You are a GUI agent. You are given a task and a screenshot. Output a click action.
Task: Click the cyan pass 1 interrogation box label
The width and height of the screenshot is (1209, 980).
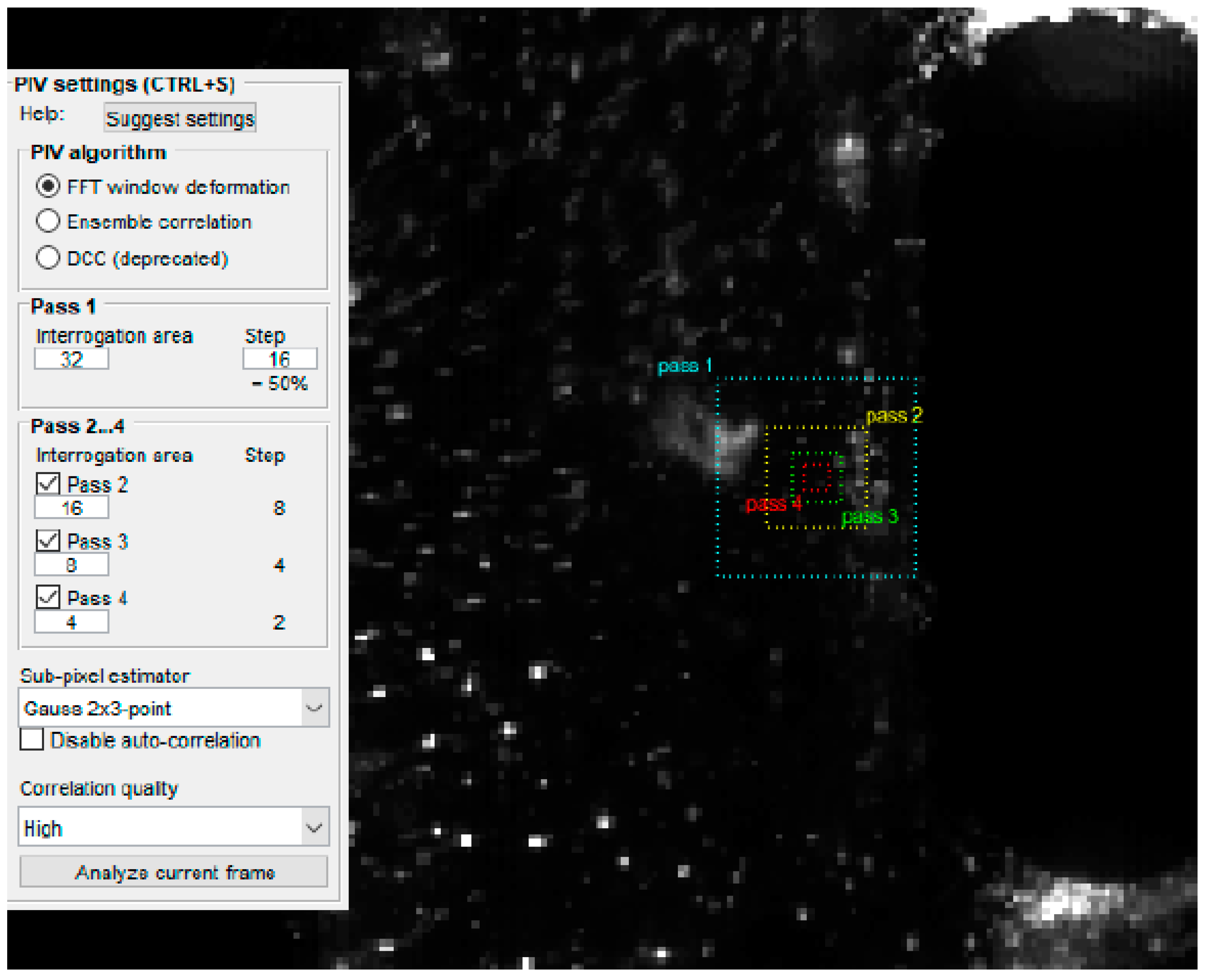[685, 366]
